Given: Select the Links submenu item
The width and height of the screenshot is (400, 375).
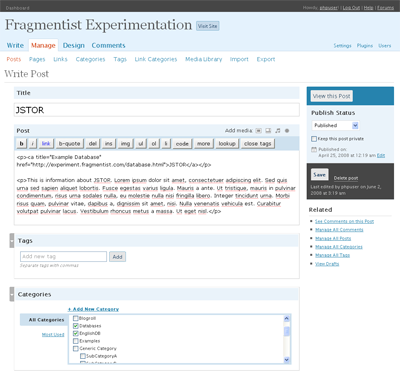Looking at the screenshot, I should (x=60, y=59).
